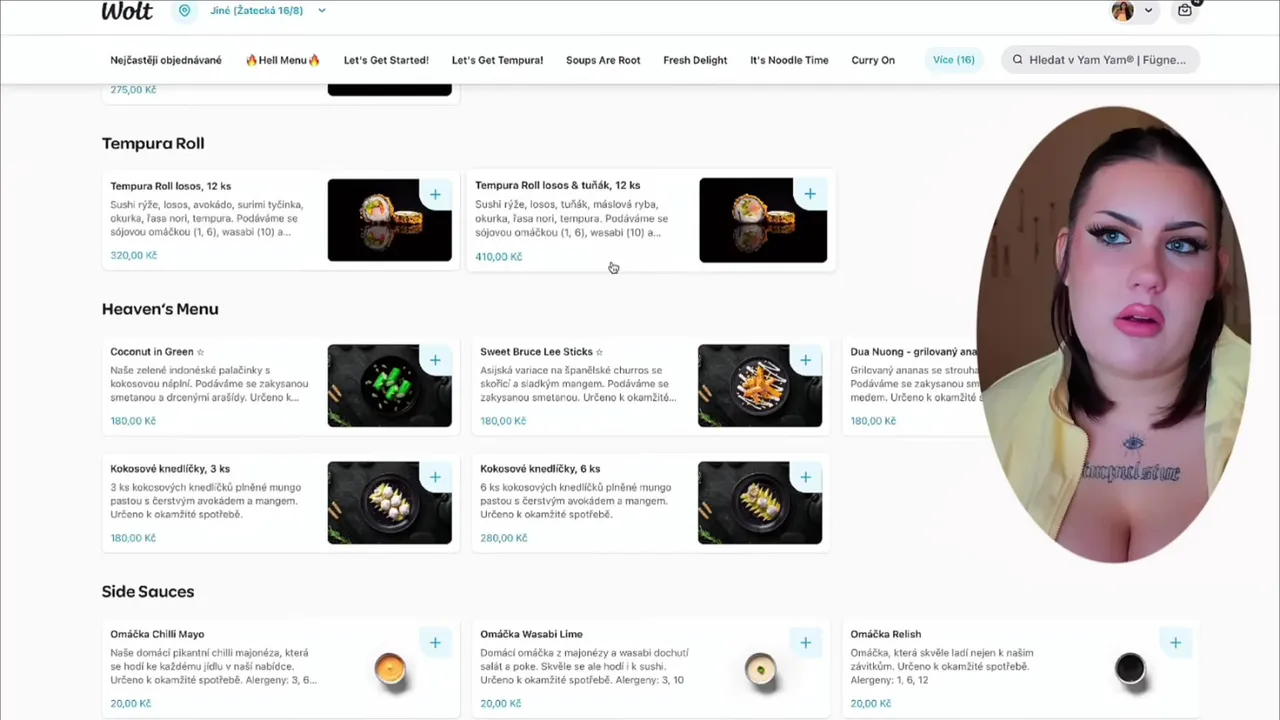View Kokosové knedlíčky, 3 ks photo
The image size is (1280, 720).
(x=389, y=503)
